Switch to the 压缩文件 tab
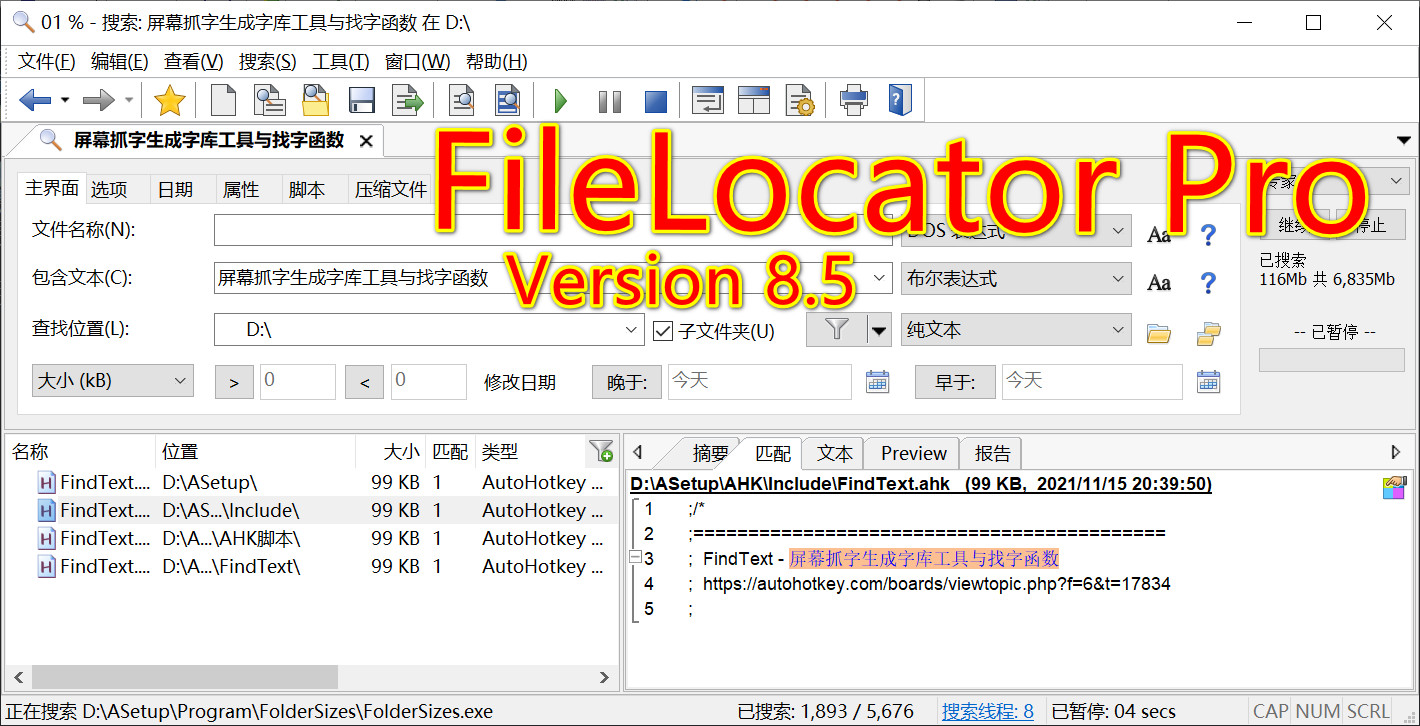The height and width of the screenshot is (726, 1420). point(391,189)
